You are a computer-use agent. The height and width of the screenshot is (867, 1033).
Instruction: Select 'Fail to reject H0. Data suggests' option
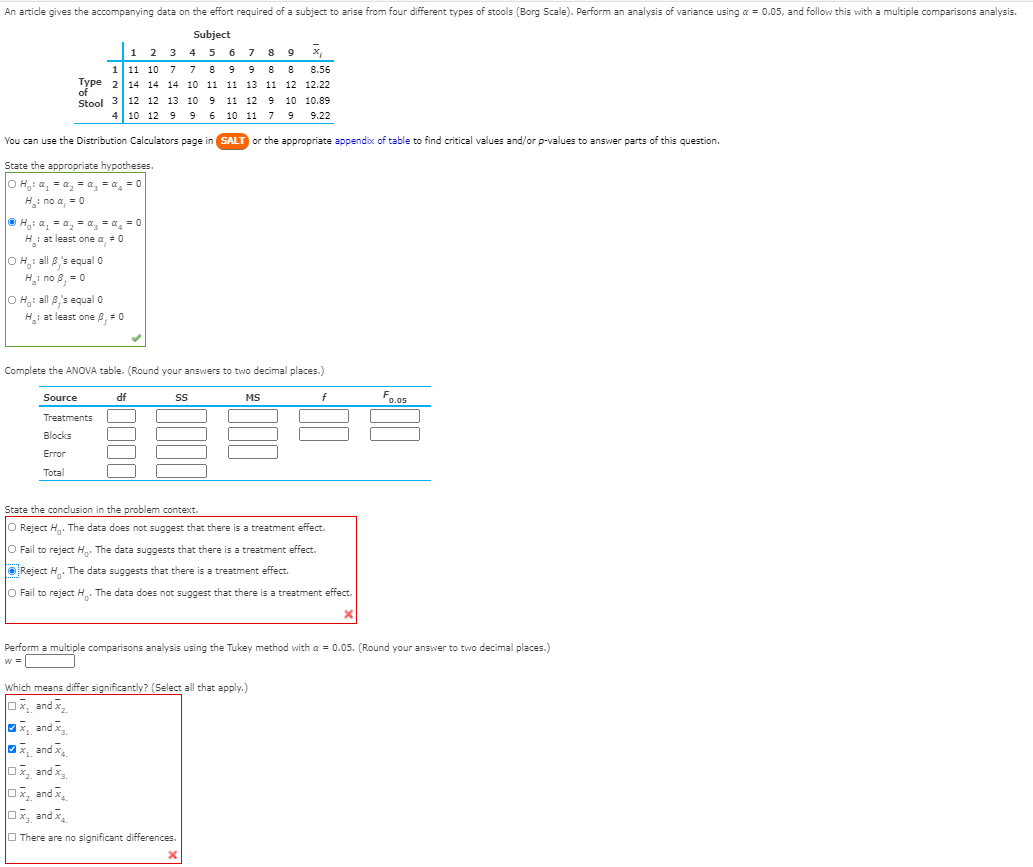click(12, 549)
